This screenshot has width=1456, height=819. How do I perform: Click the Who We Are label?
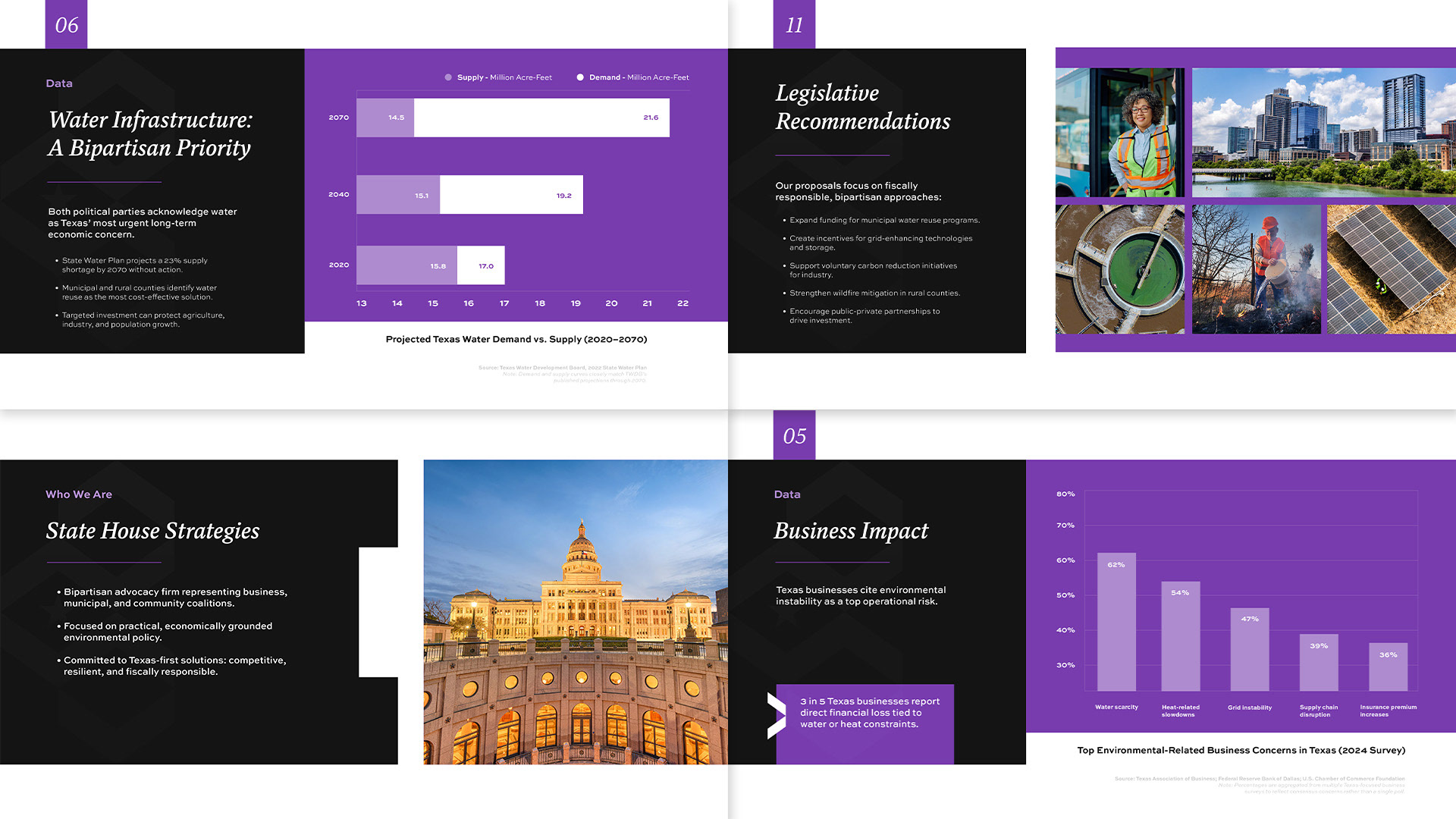point(79,494)
